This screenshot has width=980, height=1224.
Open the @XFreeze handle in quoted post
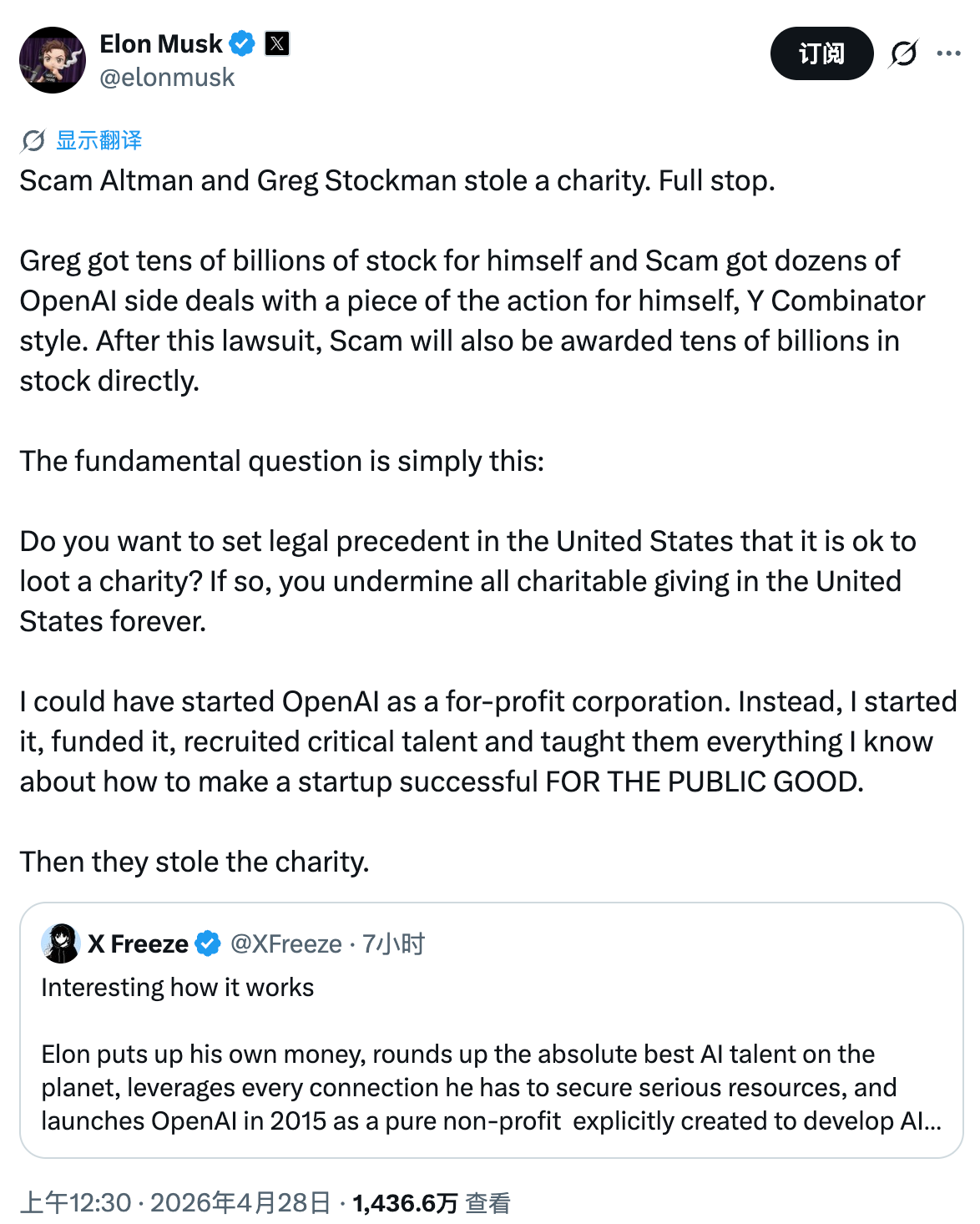click(x=285, y=943)
